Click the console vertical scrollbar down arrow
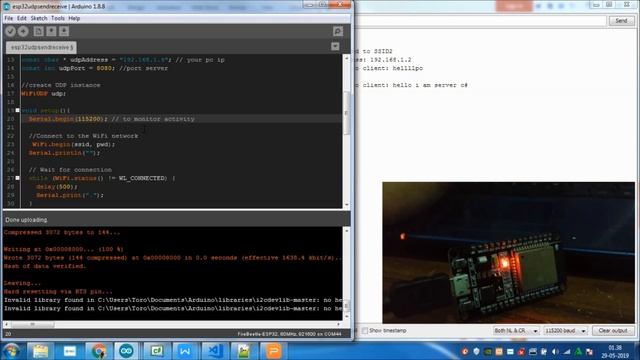Viewport: 640px width, 360px height. (347, 316)
